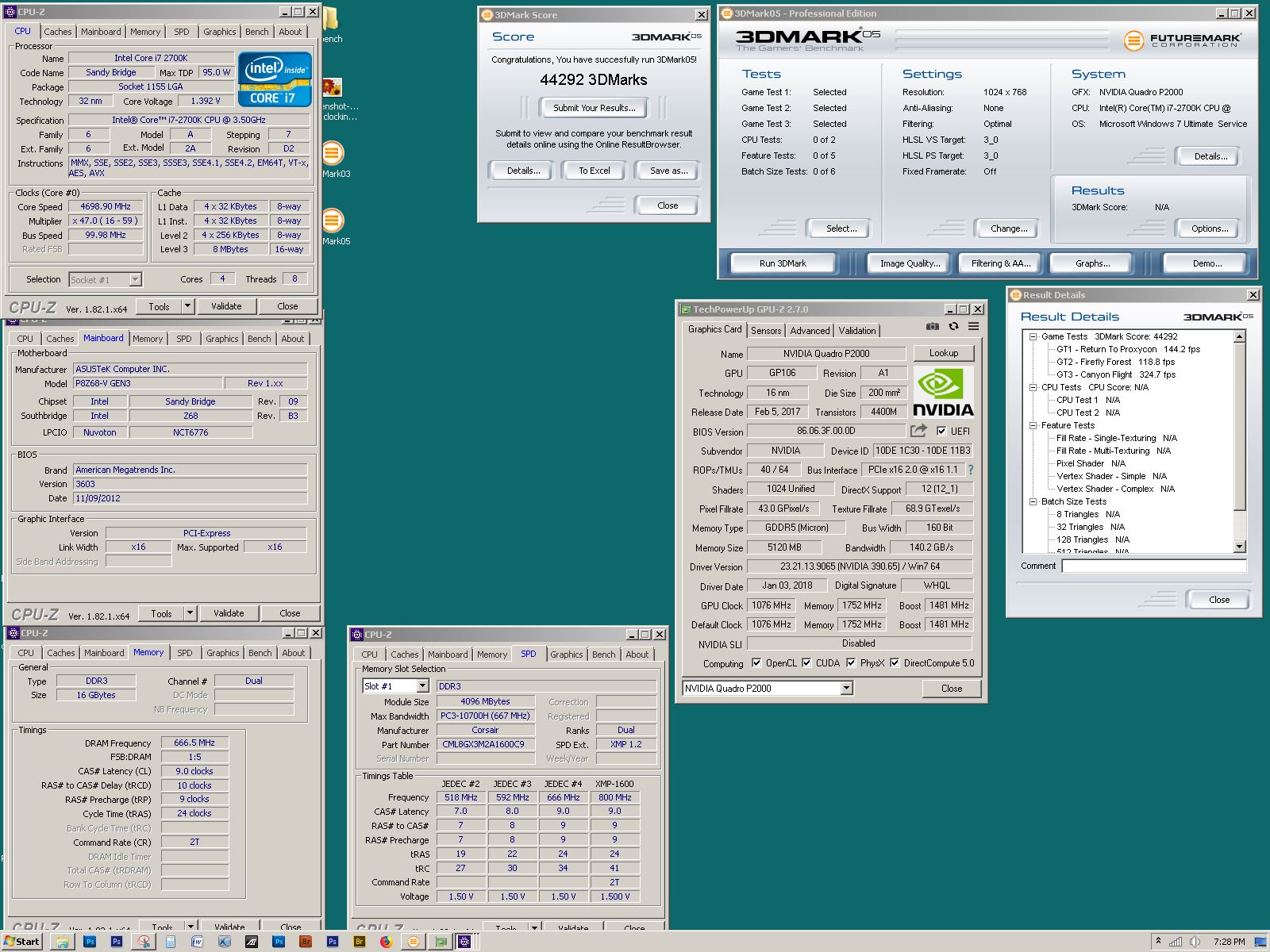1270x952 pixels.
Task: Switch to GPU-Z green card taskbar icon
Action: (x=440, y=942)
